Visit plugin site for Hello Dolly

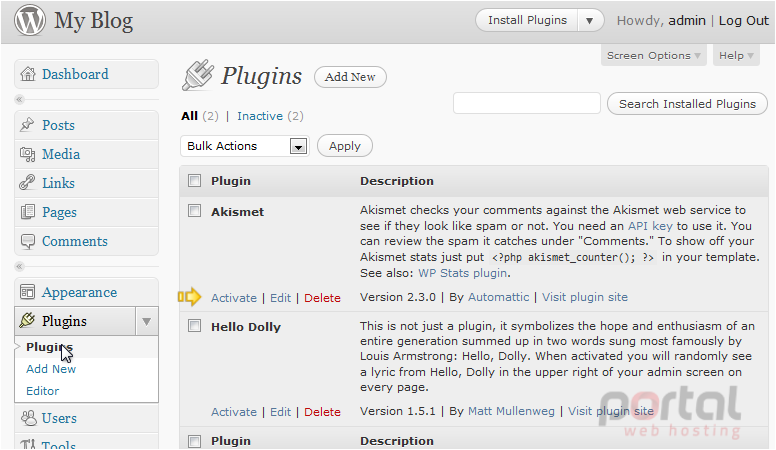tap(611, 411)
